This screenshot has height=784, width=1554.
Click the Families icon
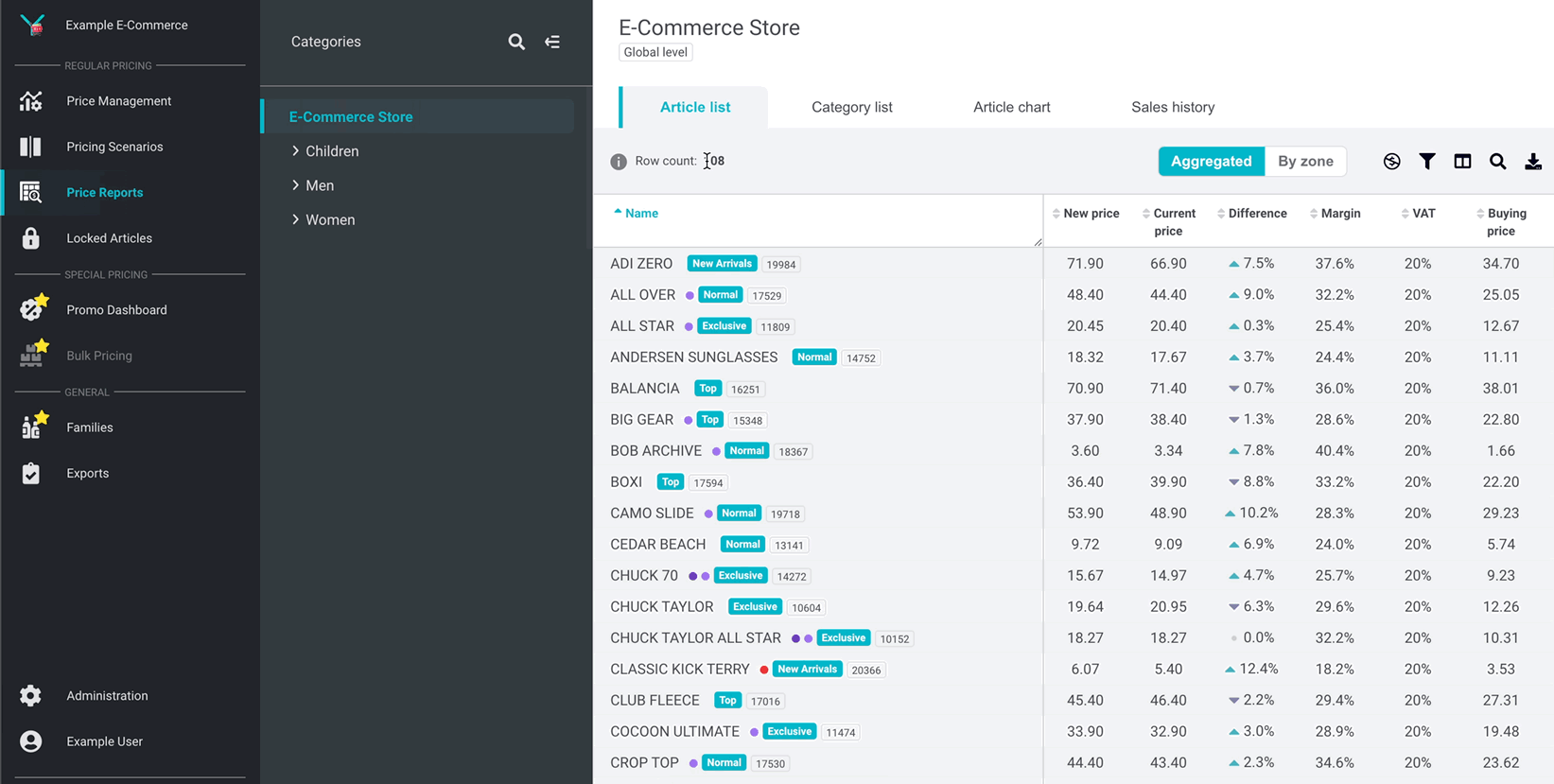click(x=33, y=425)
